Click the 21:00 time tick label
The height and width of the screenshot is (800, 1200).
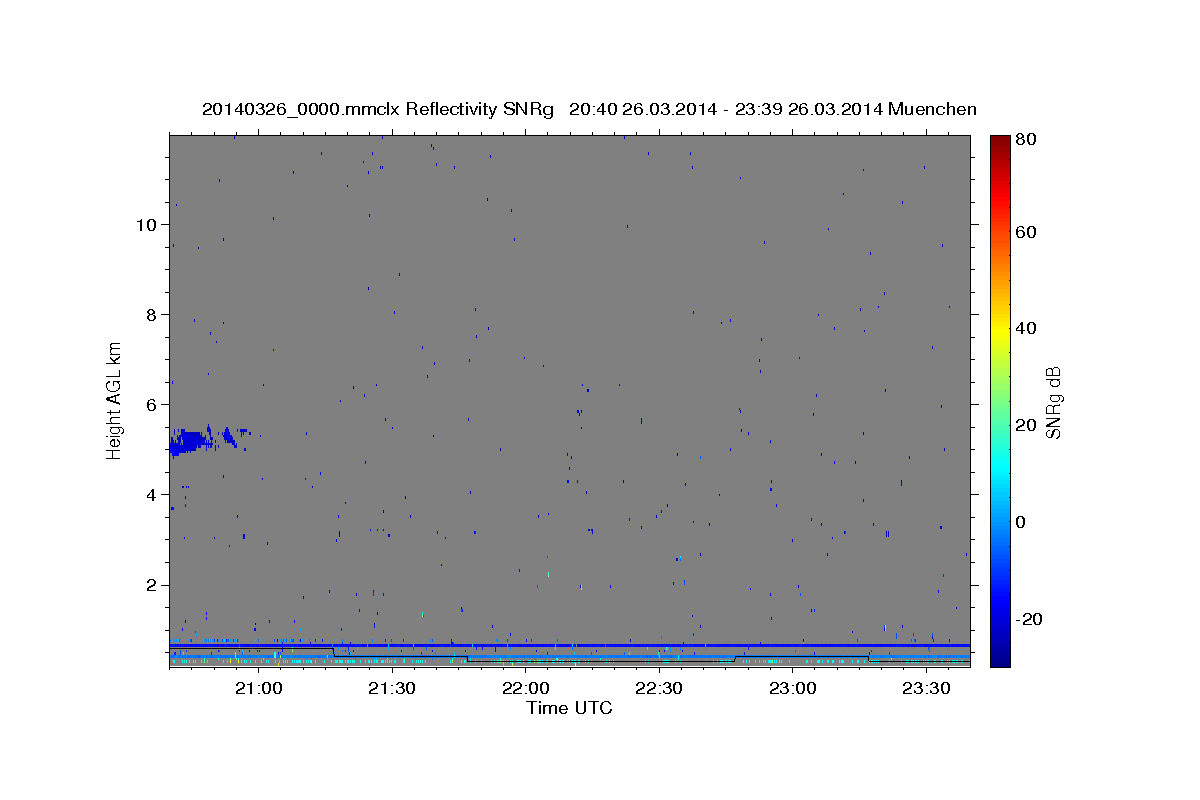pos(259,689)
